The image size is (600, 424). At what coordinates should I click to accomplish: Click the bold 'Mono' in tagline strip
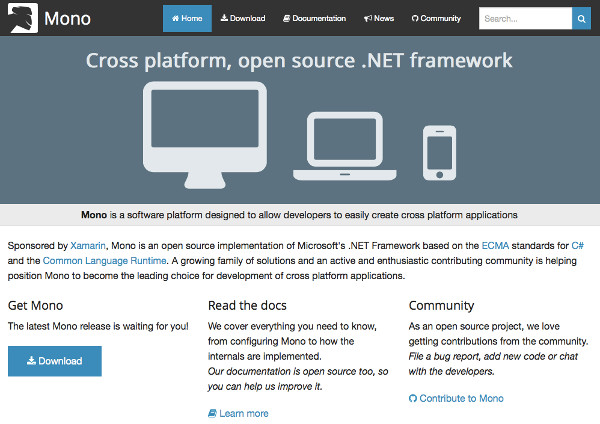(94, 215)
